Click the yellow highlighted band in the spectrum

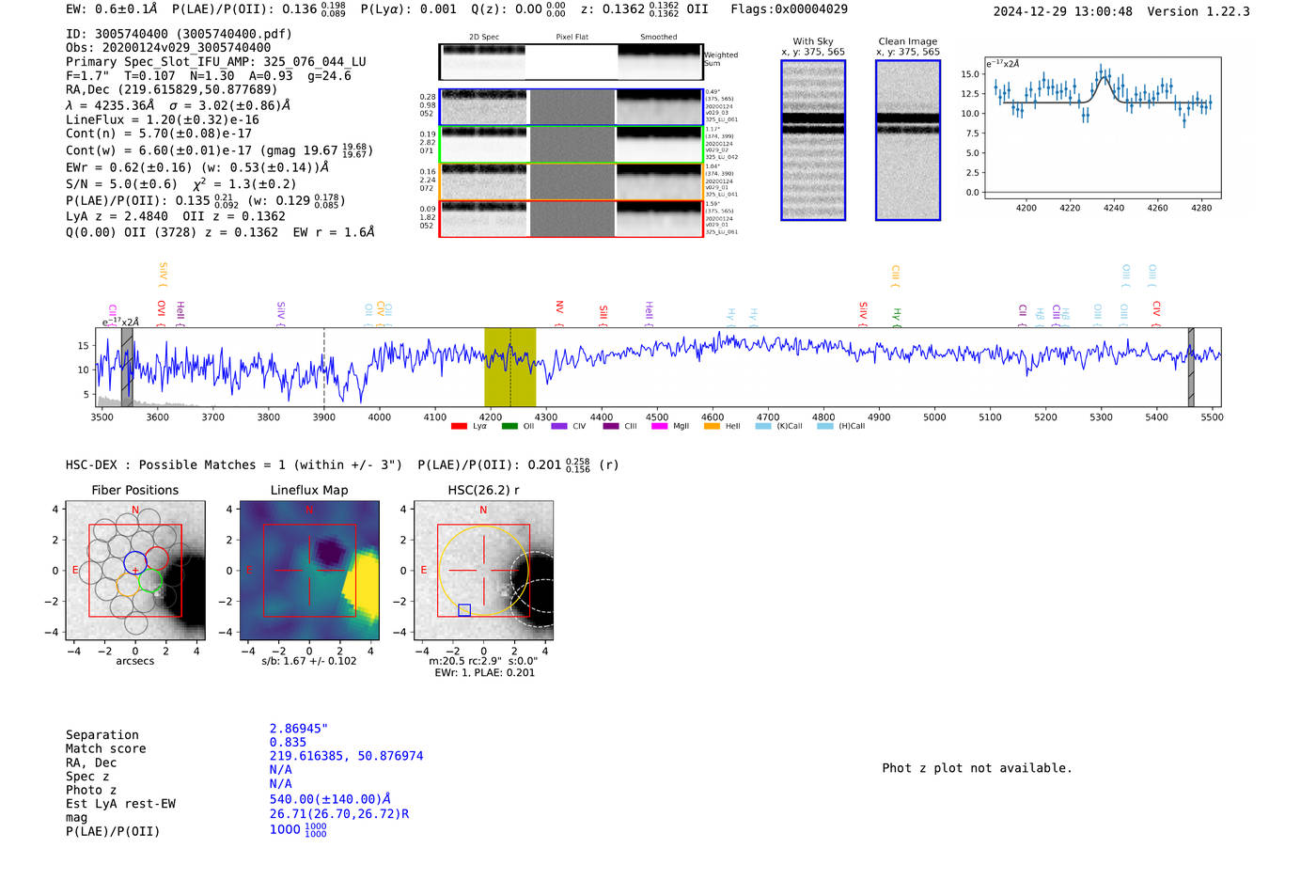pos(509,367)
